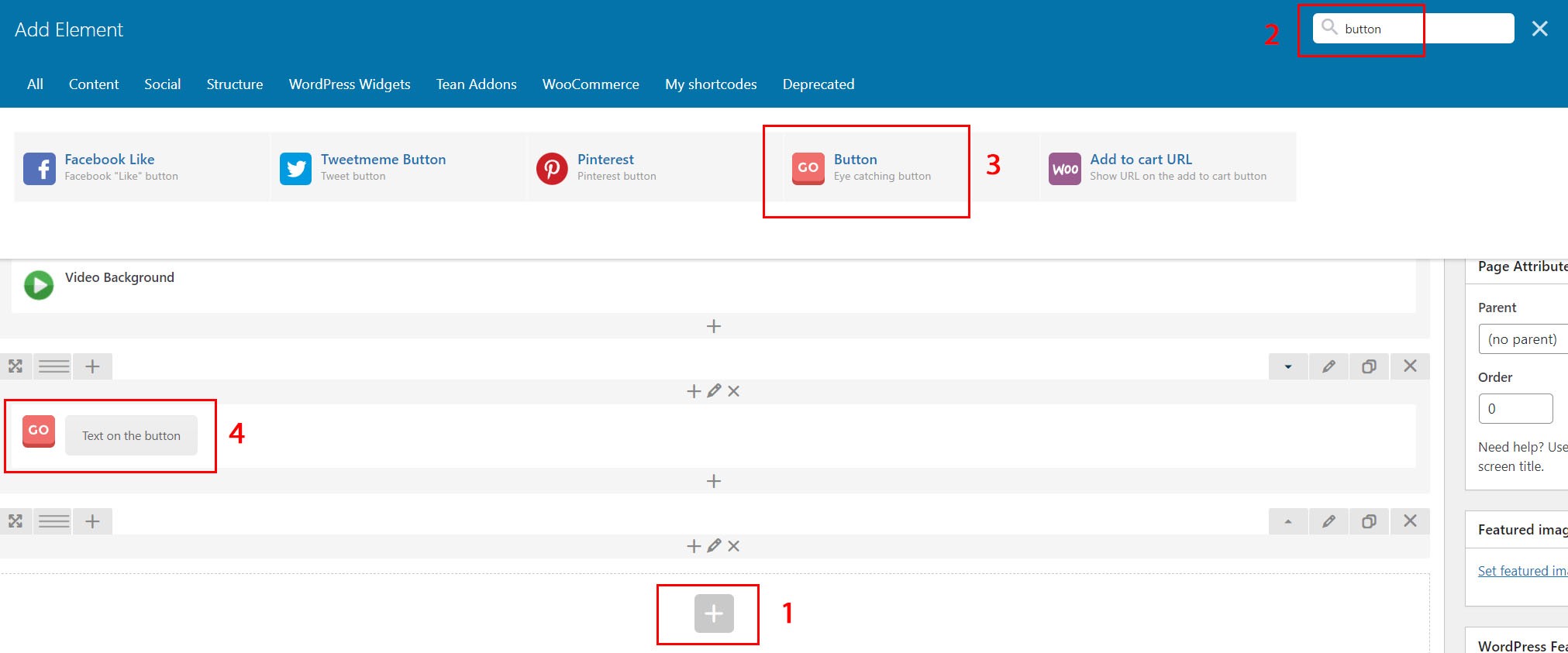Click the Text on the button element
Screen dimensions: 1568x653
point(131,435)
